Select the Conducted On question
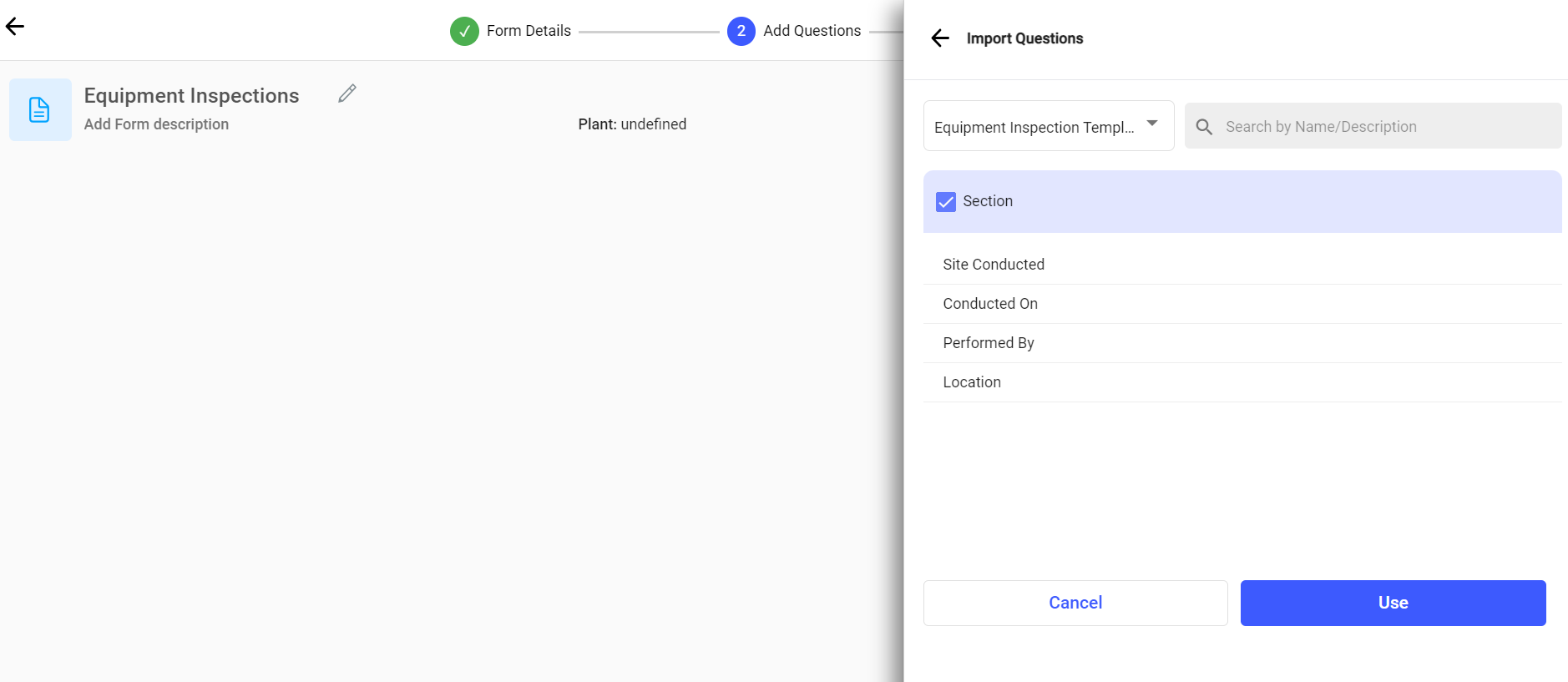 (990, 304)
